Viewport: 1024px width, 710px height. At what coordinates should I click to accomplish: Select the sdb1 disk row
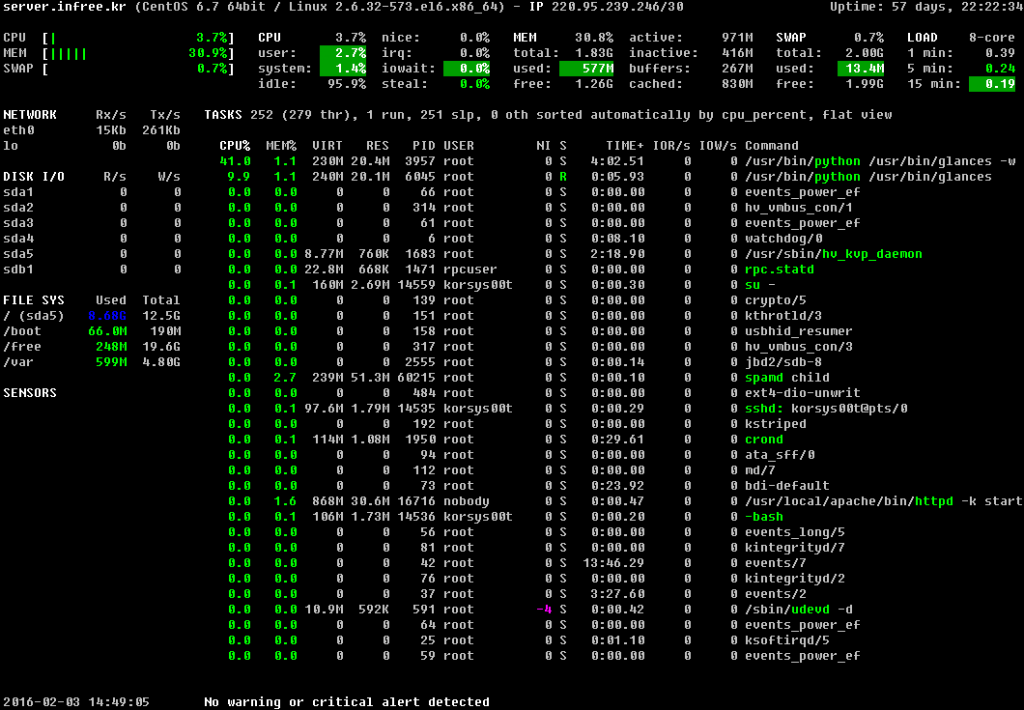point(91,269)
